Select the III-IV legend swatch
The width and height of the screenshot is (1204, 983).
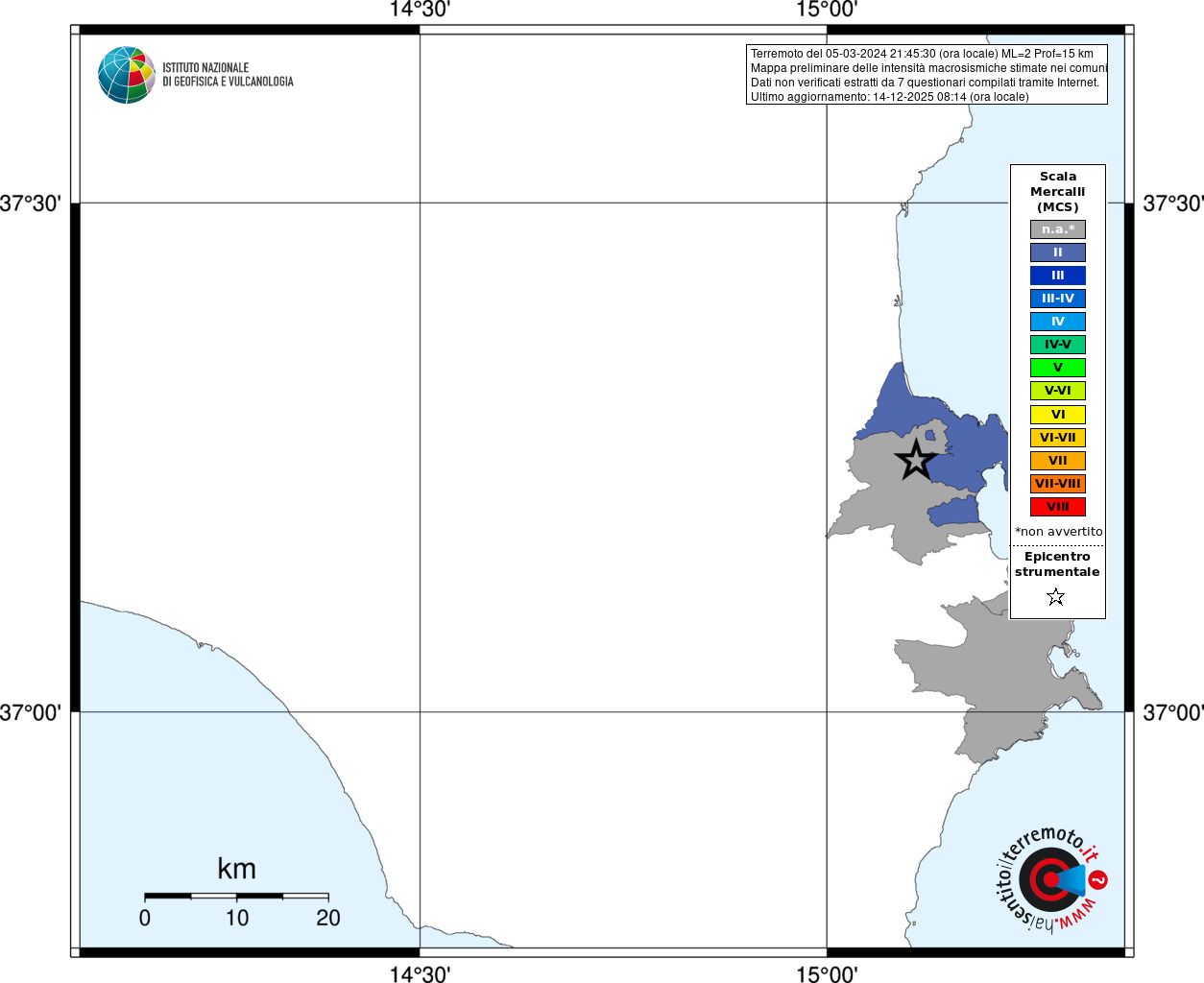(x=1058, y=299)
